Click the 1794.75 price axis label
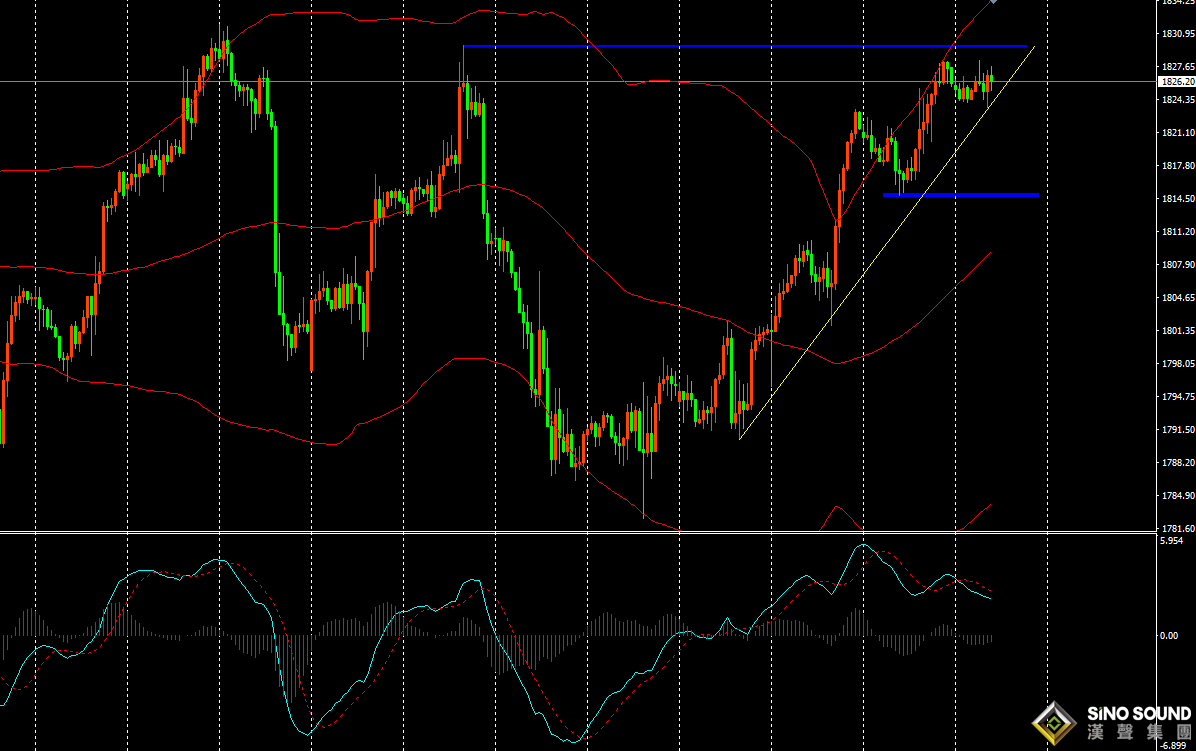1196x751 pixels. (1178, 396)
